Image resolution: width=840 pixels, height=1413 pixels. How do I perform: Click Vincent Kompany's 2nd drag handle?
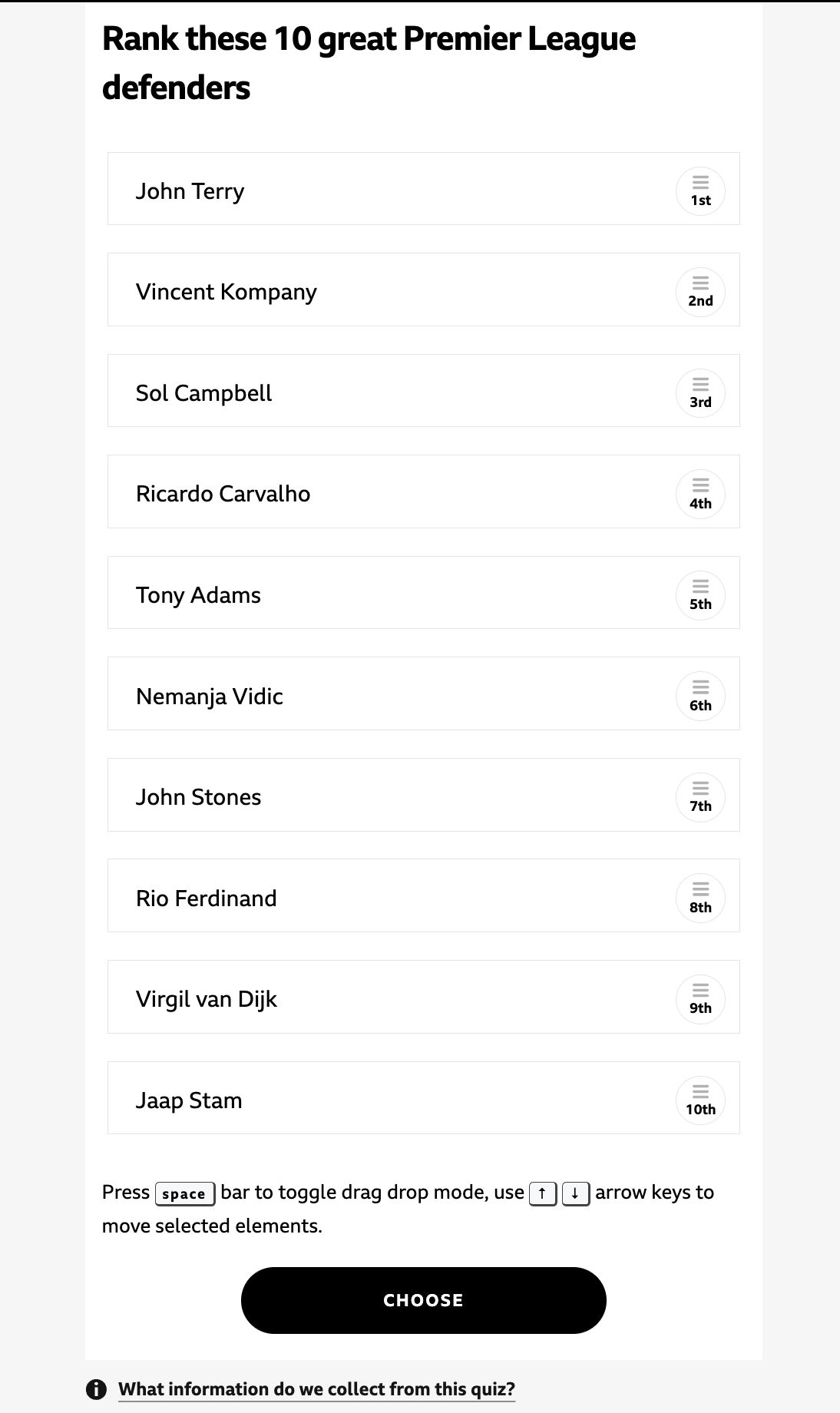(x=700, y=292)
